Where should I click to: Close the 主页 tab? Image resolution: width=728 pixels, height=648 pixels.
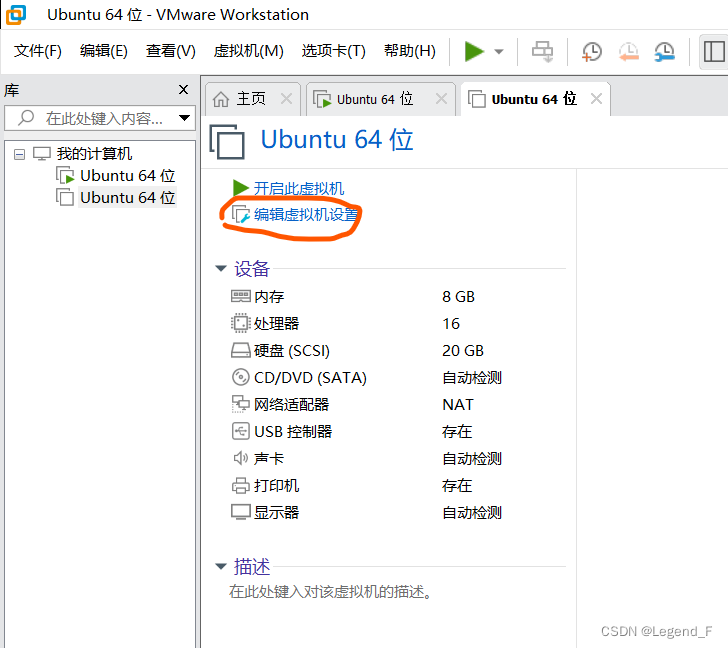point(286,99)
